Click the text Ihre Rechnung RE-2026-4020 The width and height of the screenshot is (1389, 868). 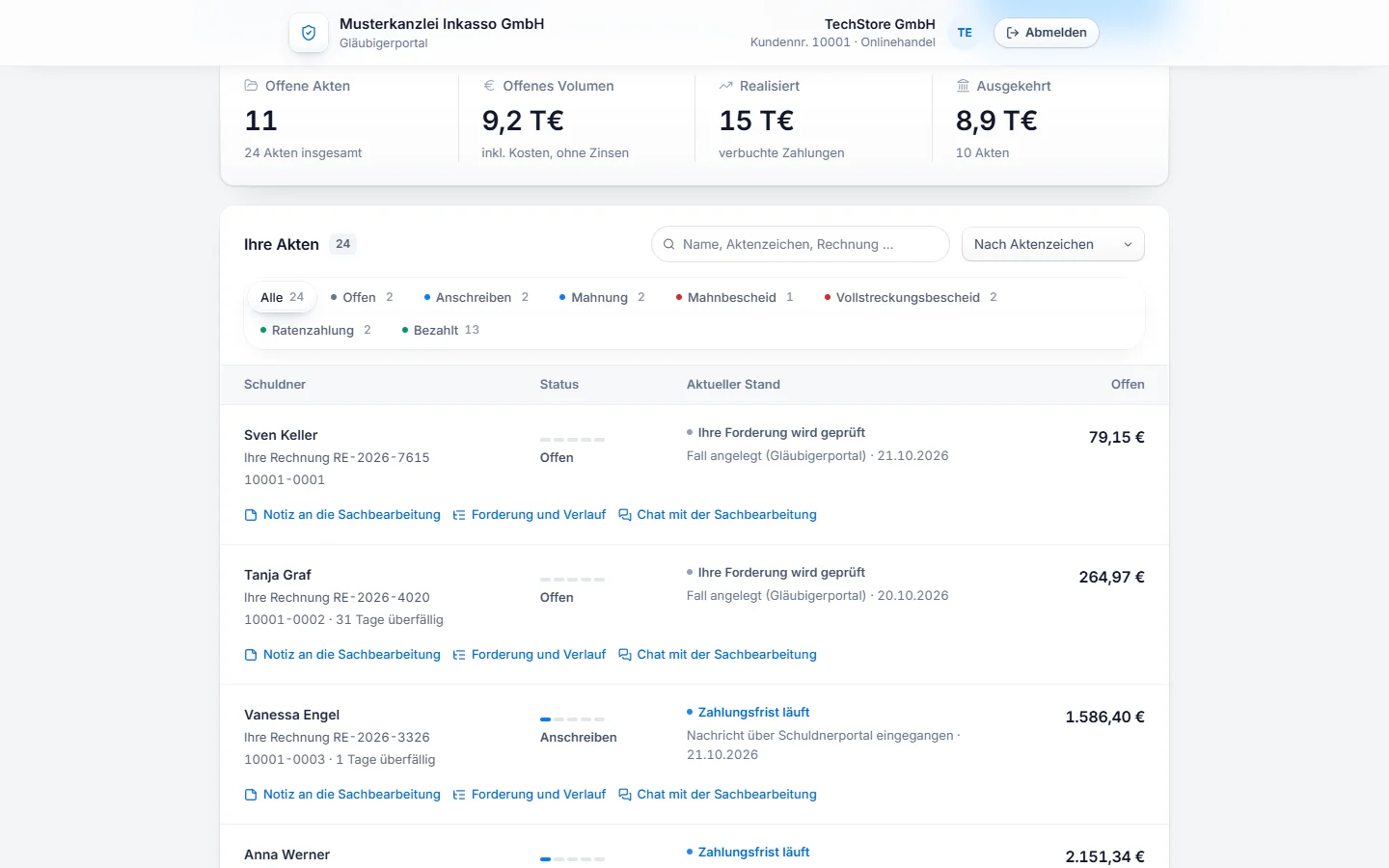point(337,598)
